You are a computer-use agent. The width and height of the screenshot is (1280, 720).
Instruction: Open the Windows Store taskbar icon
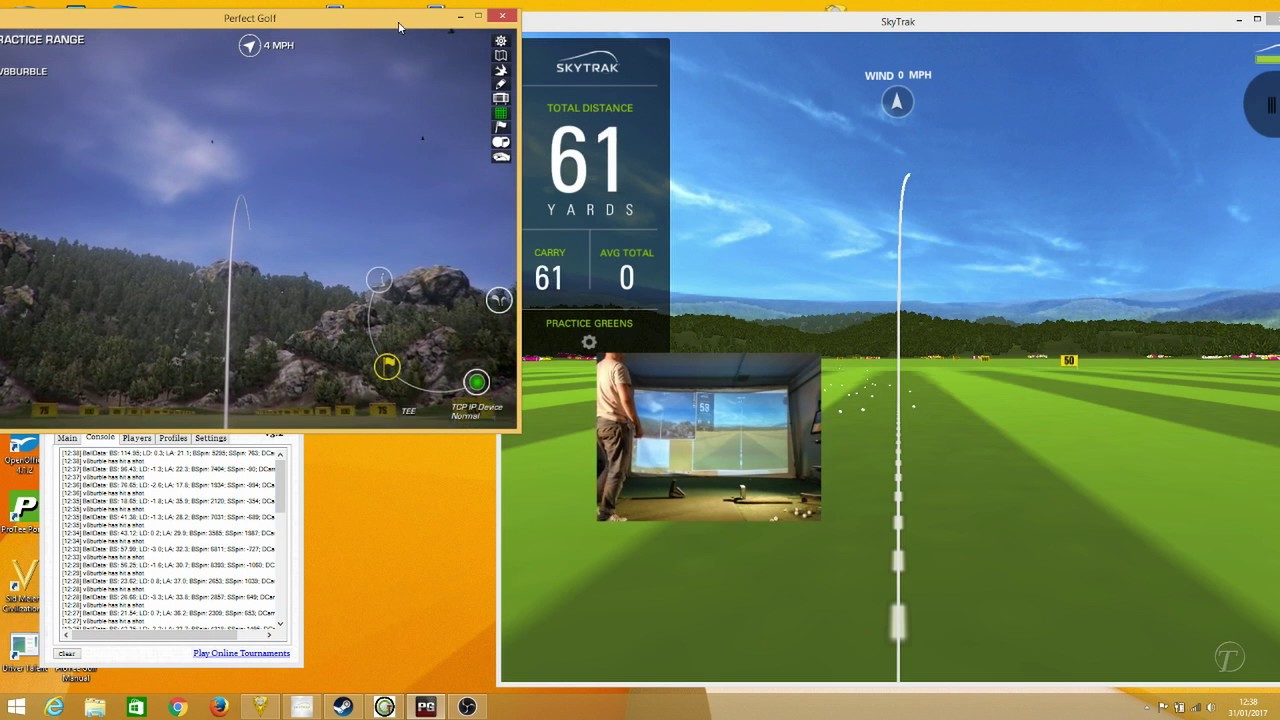point(136,707)
